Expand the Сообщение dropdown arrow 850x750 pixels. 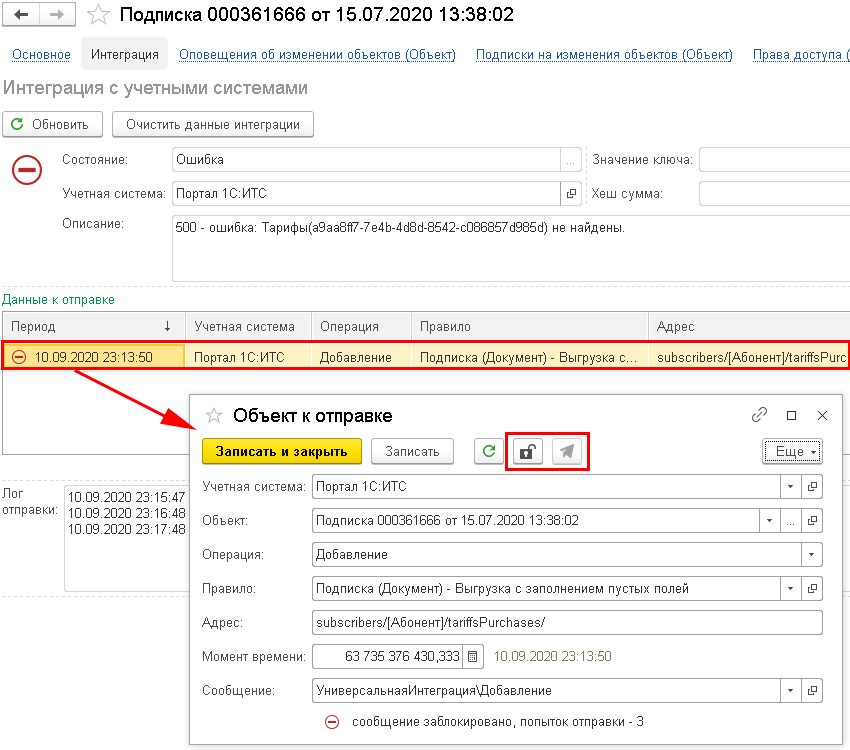[790, 690]
